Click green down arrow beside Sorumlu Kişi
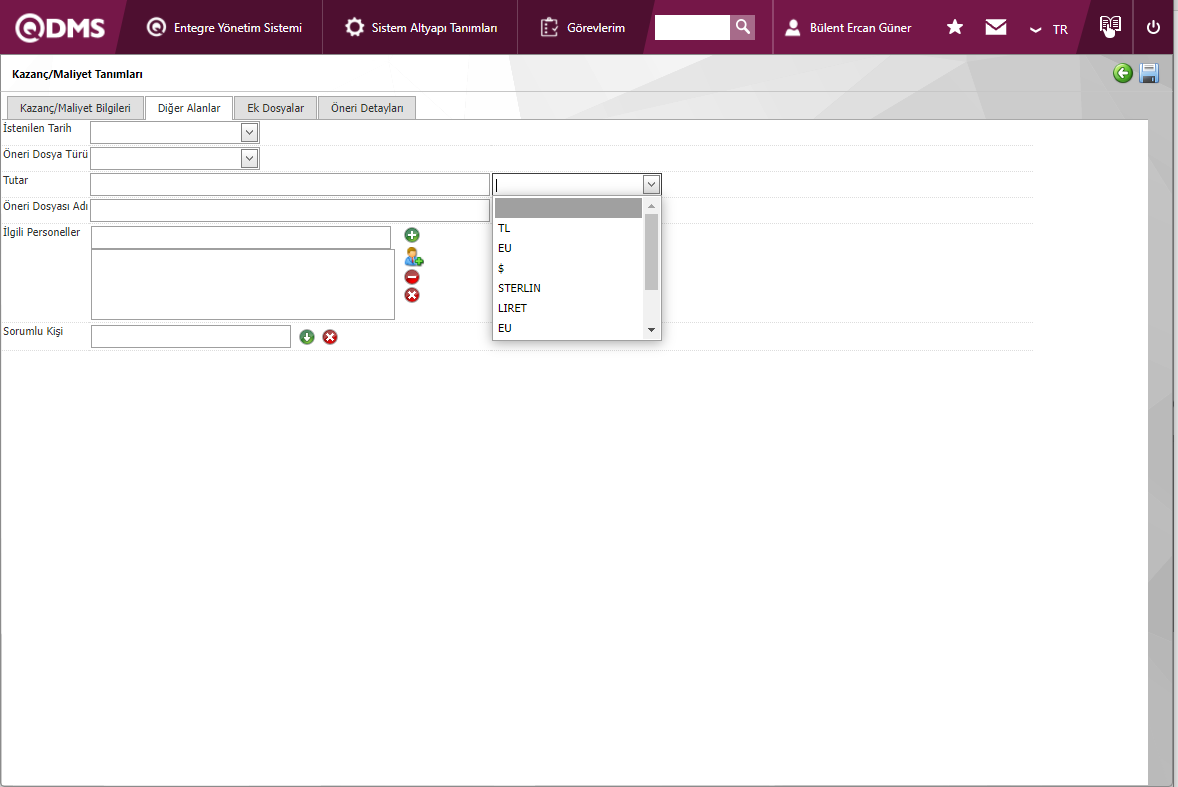Screen dimensions: 1178x787 point(307,337)
